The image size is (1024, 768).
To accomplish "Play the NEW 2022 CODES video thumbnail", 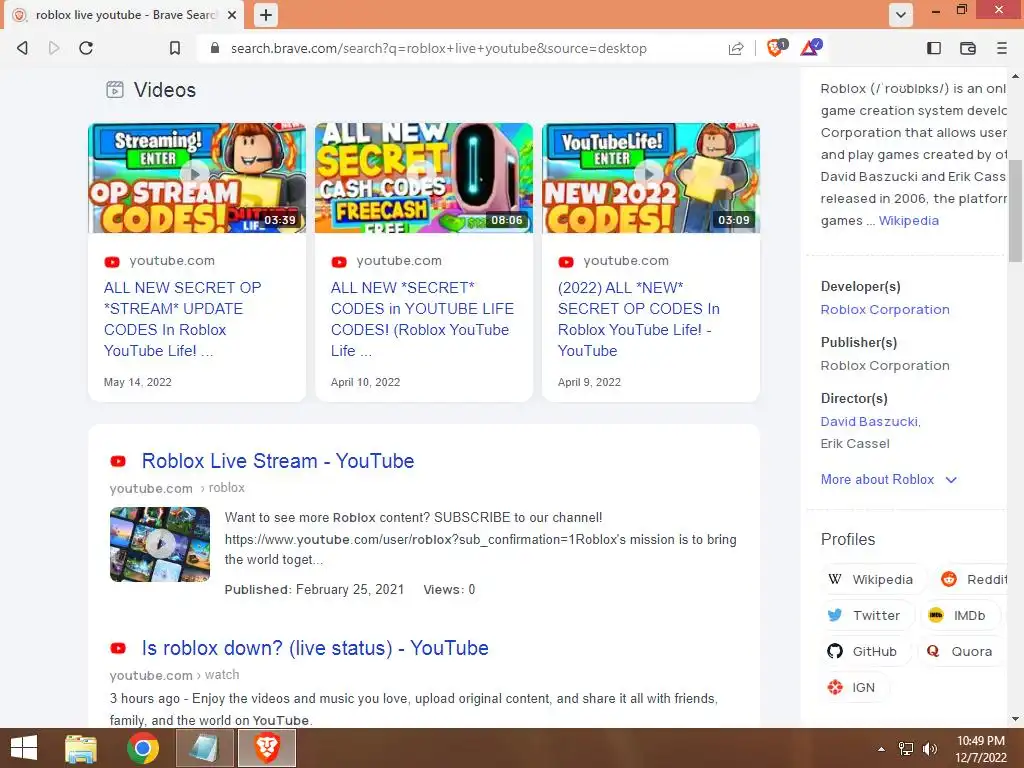I will tap(650, 178).
